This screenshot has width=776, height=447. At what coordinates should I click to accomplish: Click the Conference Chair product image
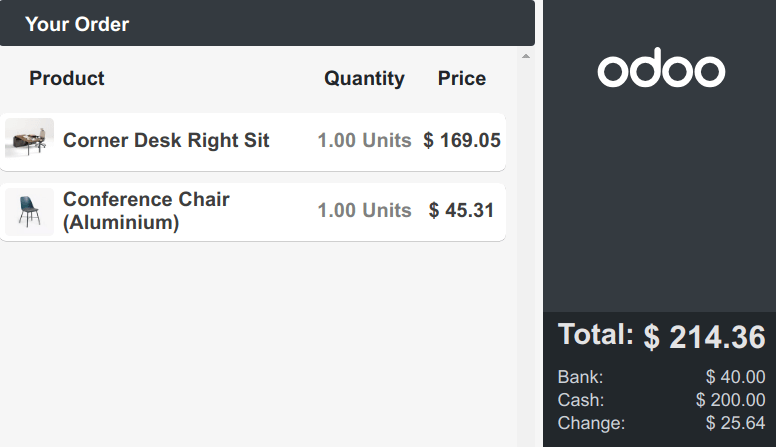point(29,211)
